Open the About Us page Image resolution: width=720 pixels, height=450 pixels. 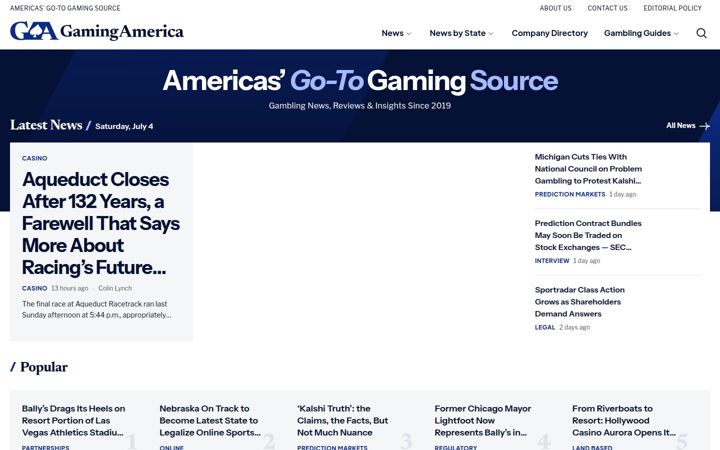pos(556,8)
